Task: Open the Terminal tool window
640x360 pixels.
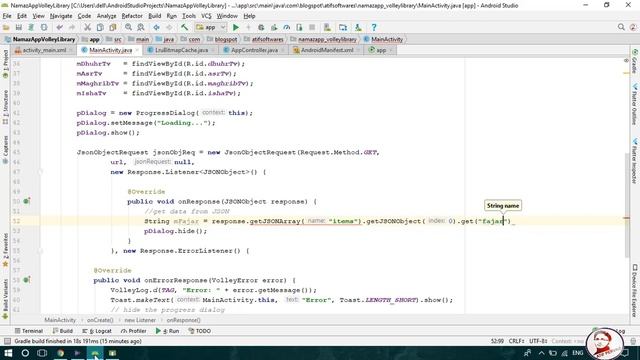Action: (29, 331)
